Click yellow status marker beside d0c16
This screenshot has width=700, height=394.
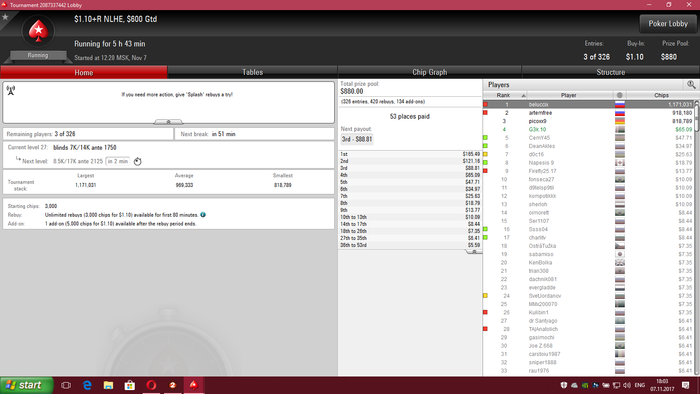(x=485, y=154)
